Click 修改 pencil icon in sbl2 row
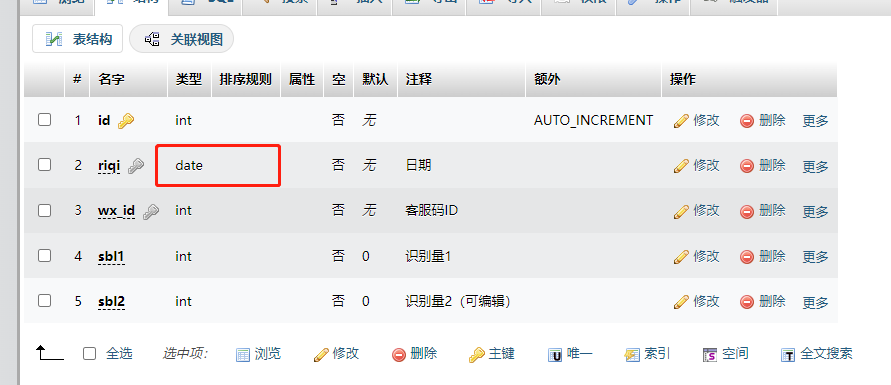Viewport: 891px width, 385px height. pos(681,302)
